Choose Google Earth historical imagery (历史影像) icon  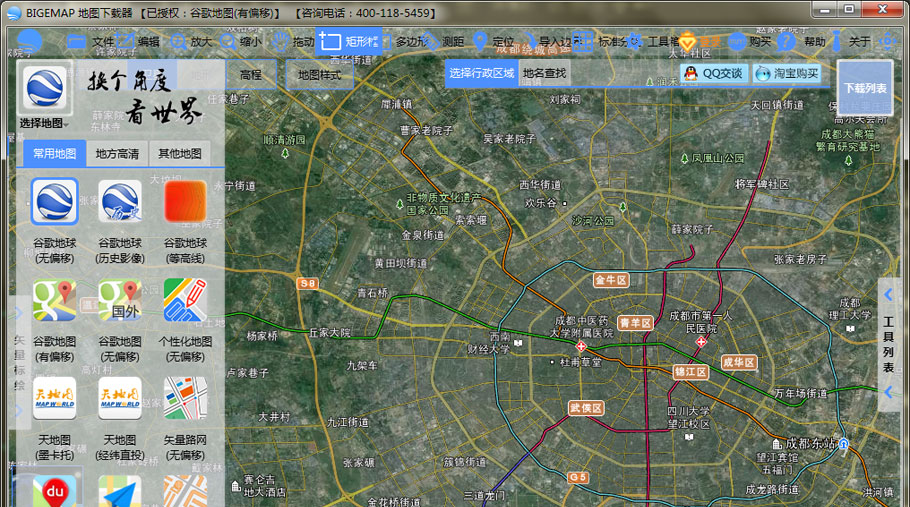click(120, 202)
